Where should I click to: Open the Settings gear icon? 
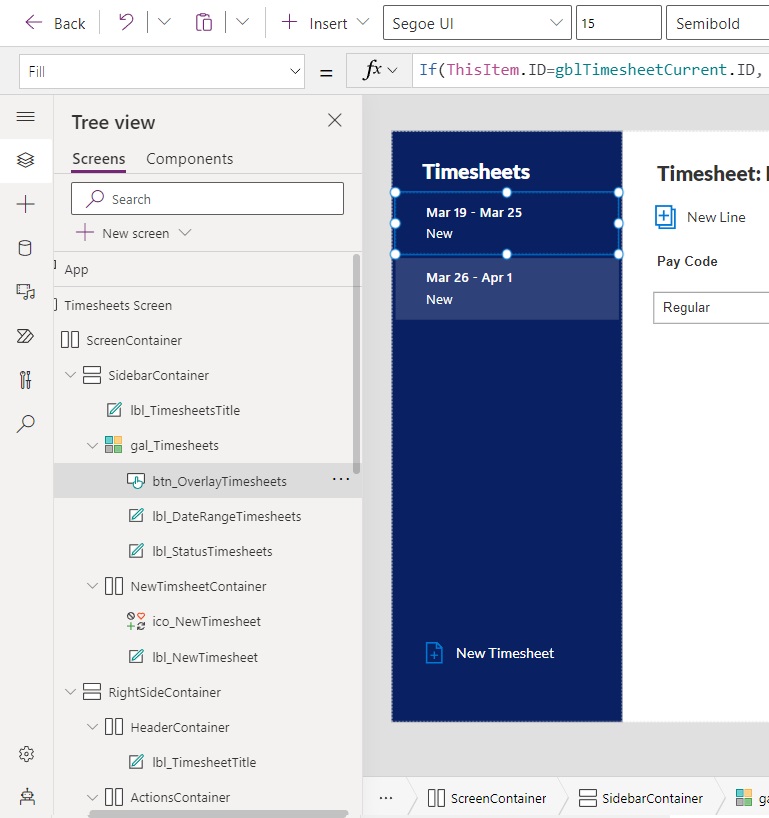[x=26, y=753]
